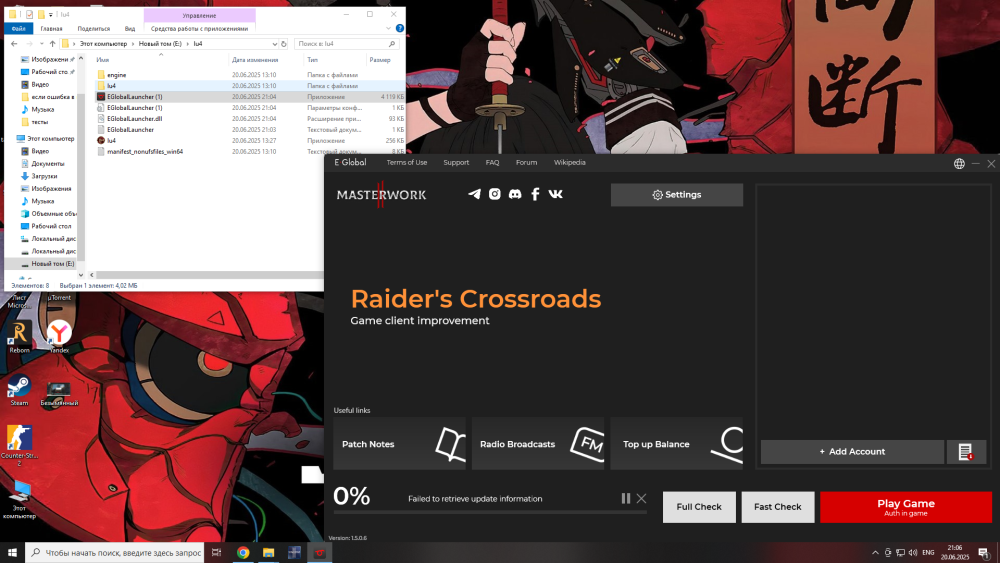The height and width of the screenshot is (563, 1000).
Task: Open the Instagram icon in launcher
Action: pos(494,194)
